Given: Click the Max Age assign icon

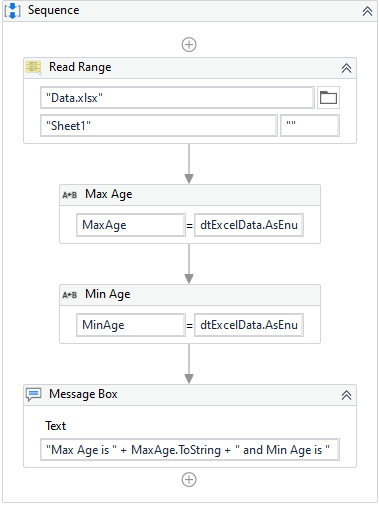Looking at the screenshot, I should pyautogui.click(x=69, y=195).
